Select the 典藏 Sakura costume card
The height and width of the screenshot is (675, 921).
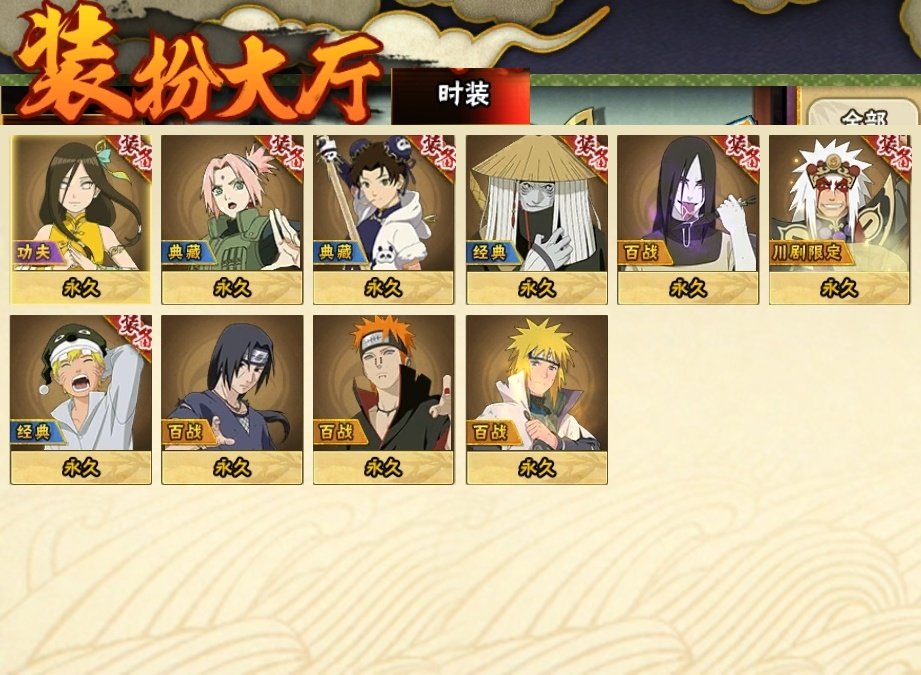(x=232, y=220)
